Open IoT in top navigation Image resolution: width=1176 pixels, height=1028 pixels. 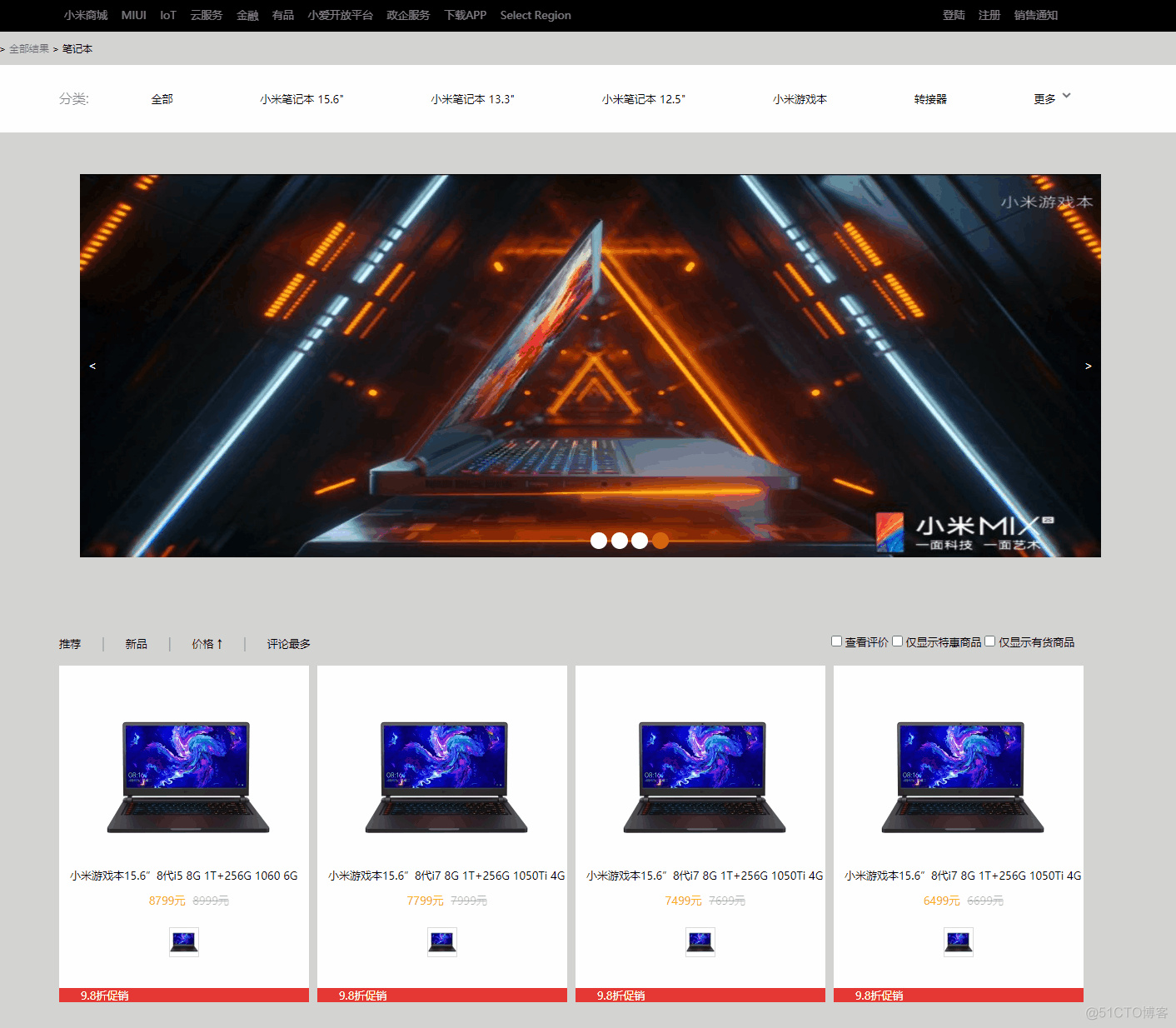[168, 15]
